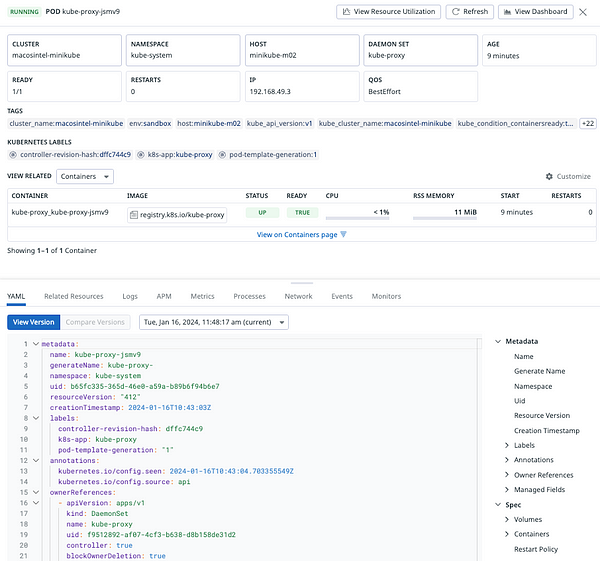This screenshot has width=600, height=561.
Task: Open the View Dashboard button
Action: [x=536, y=12]
